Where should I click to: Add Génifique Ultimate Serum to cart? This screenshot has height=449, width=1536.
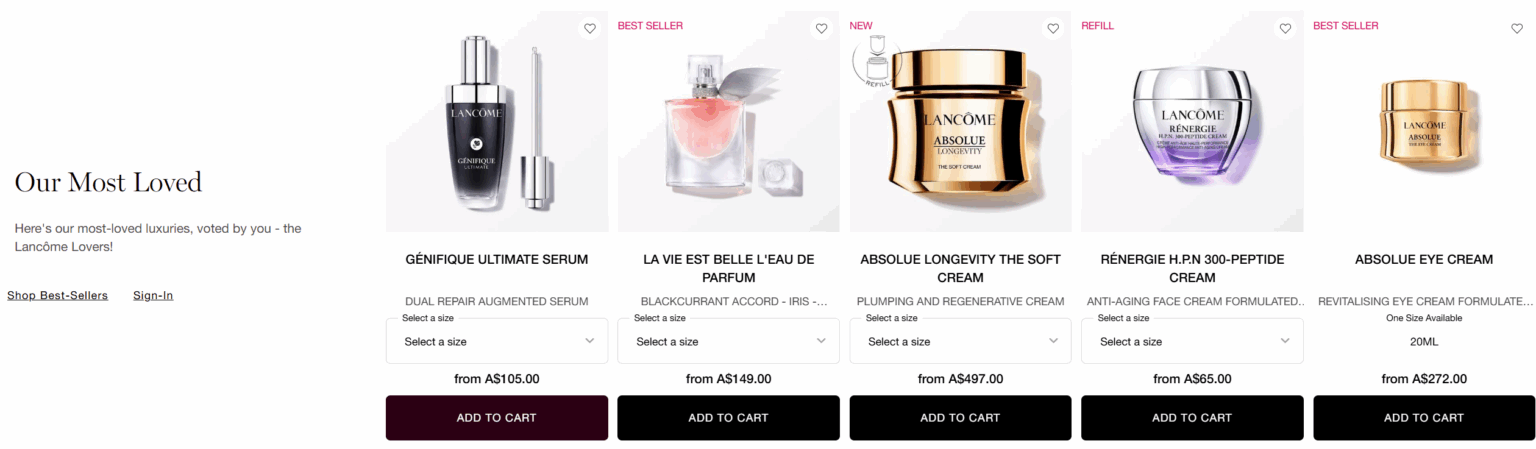[497, 418]
